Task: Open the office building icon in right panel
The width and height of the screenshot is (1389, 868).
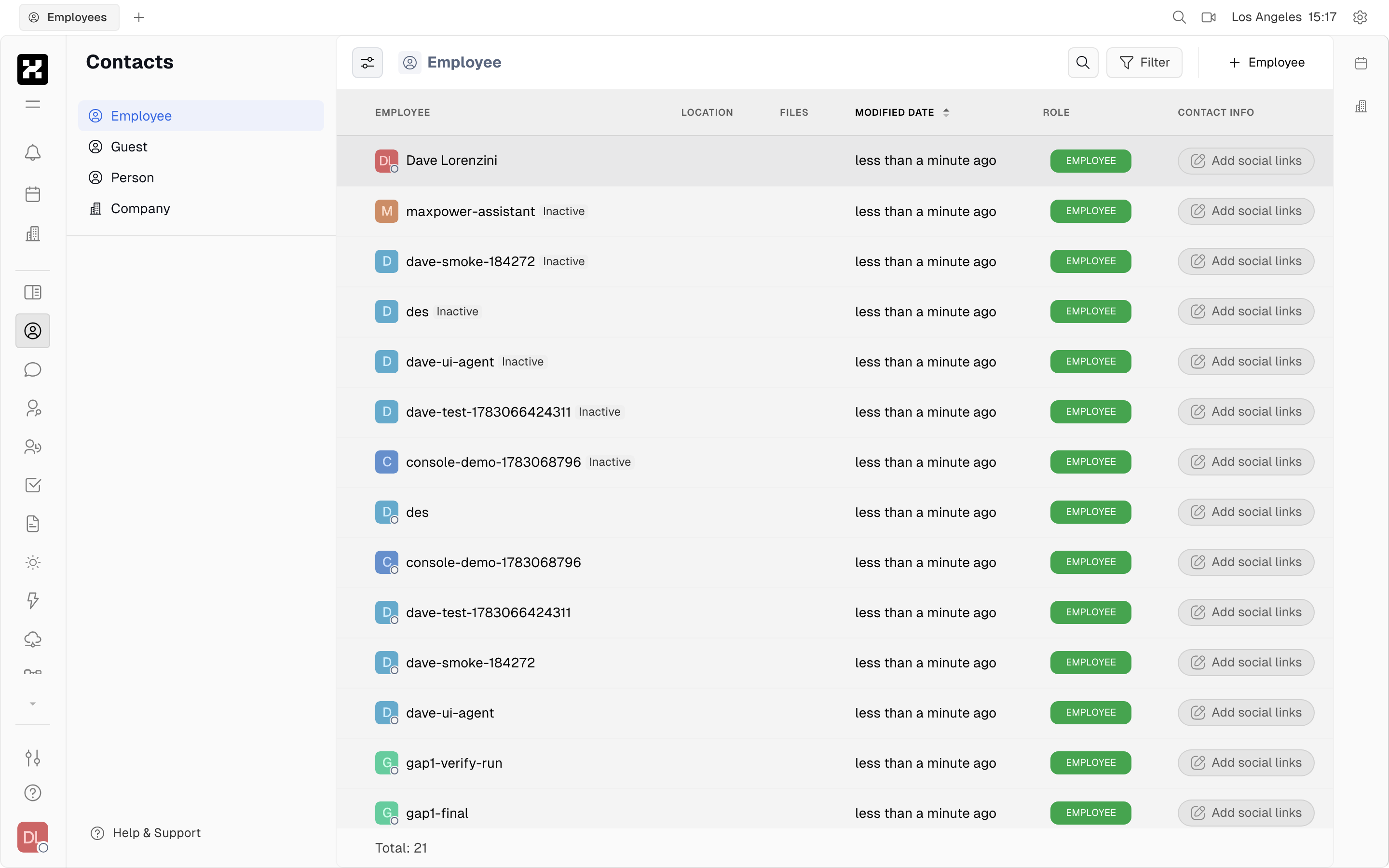Action: coord(1361,106)
